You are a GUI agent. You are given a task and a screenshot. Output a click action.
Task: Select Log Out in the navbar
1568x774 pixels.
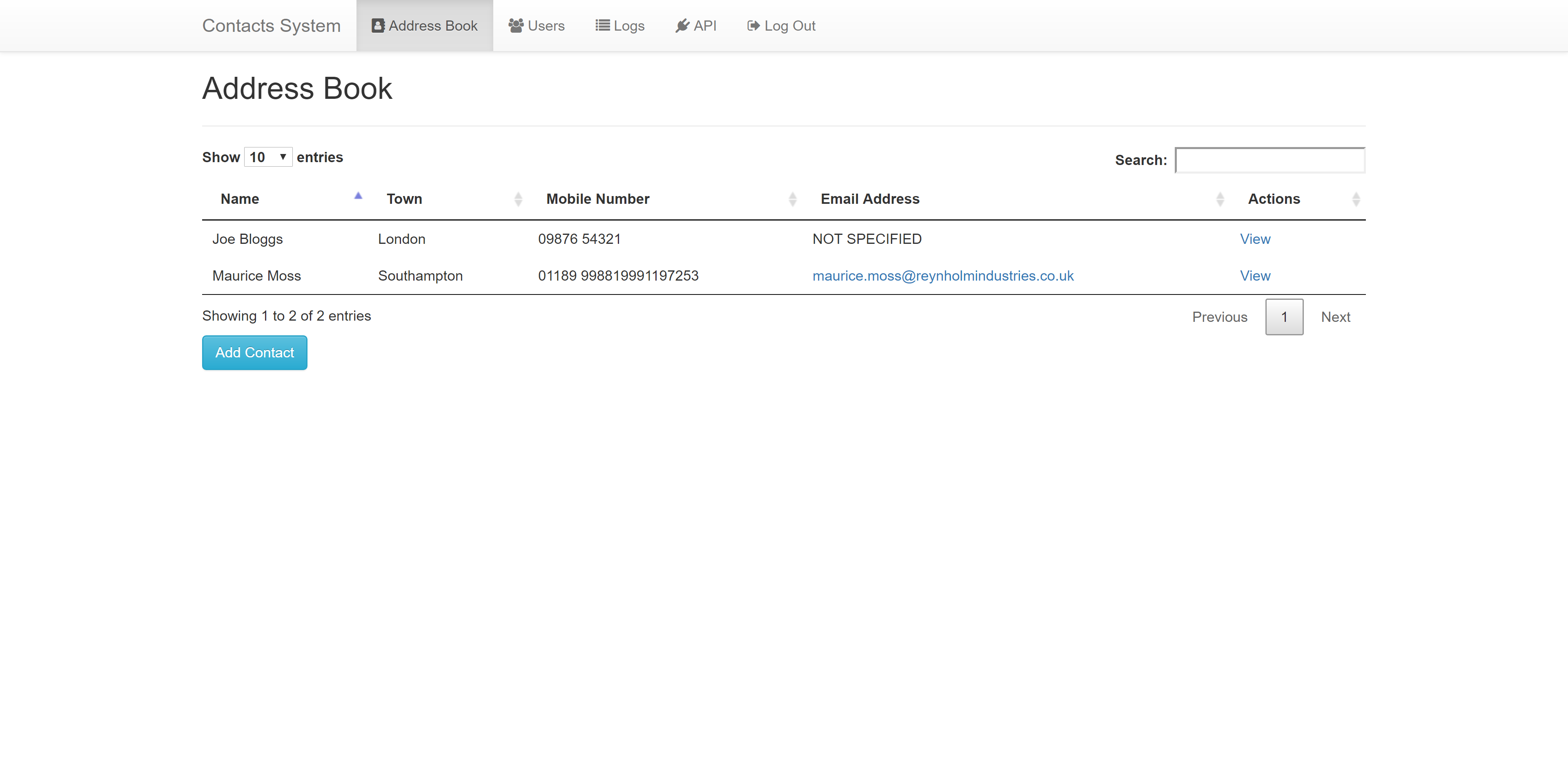tap(782, 26)
